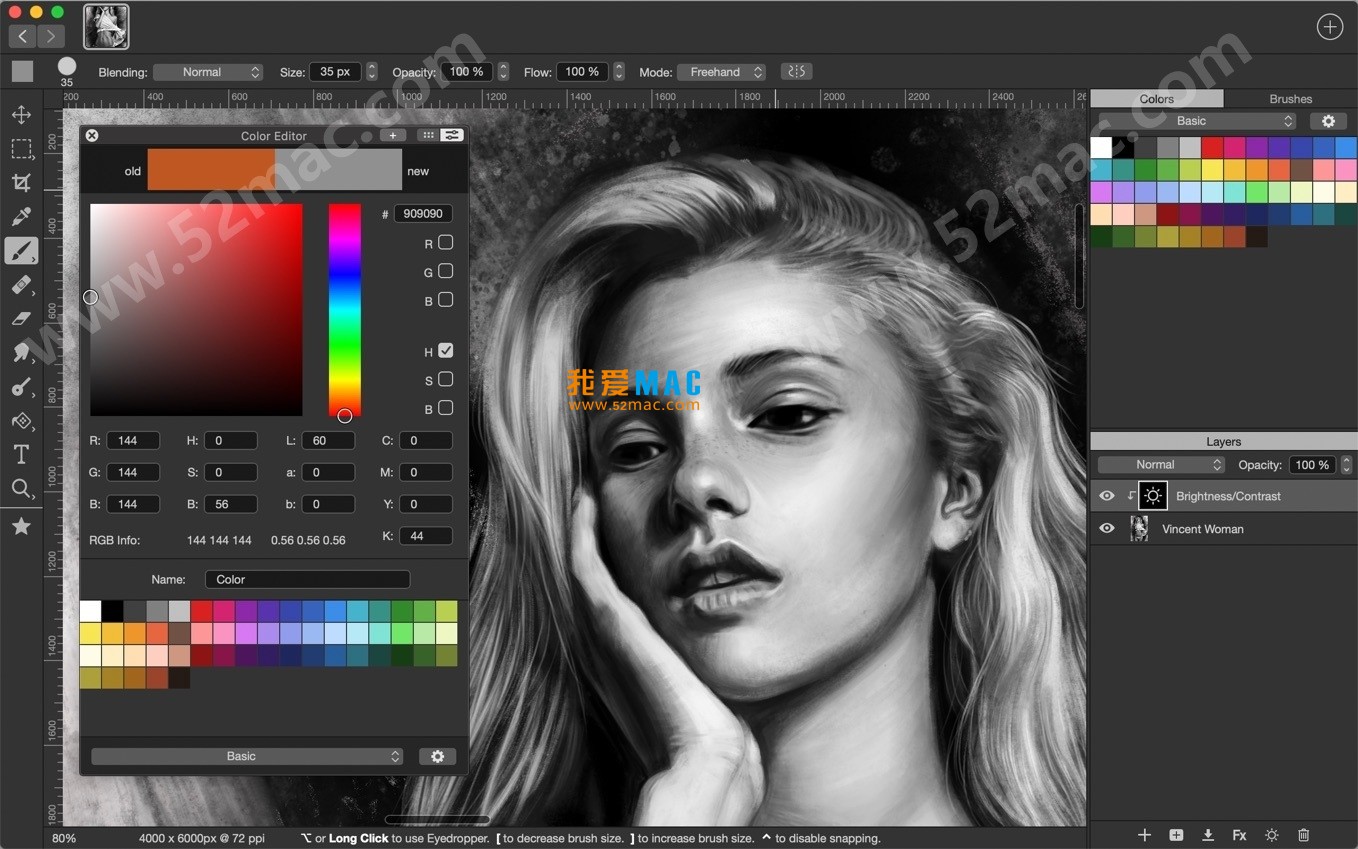Select the Fill bucket tool
Screen dimensions: 1358x849
pos(21,421)
